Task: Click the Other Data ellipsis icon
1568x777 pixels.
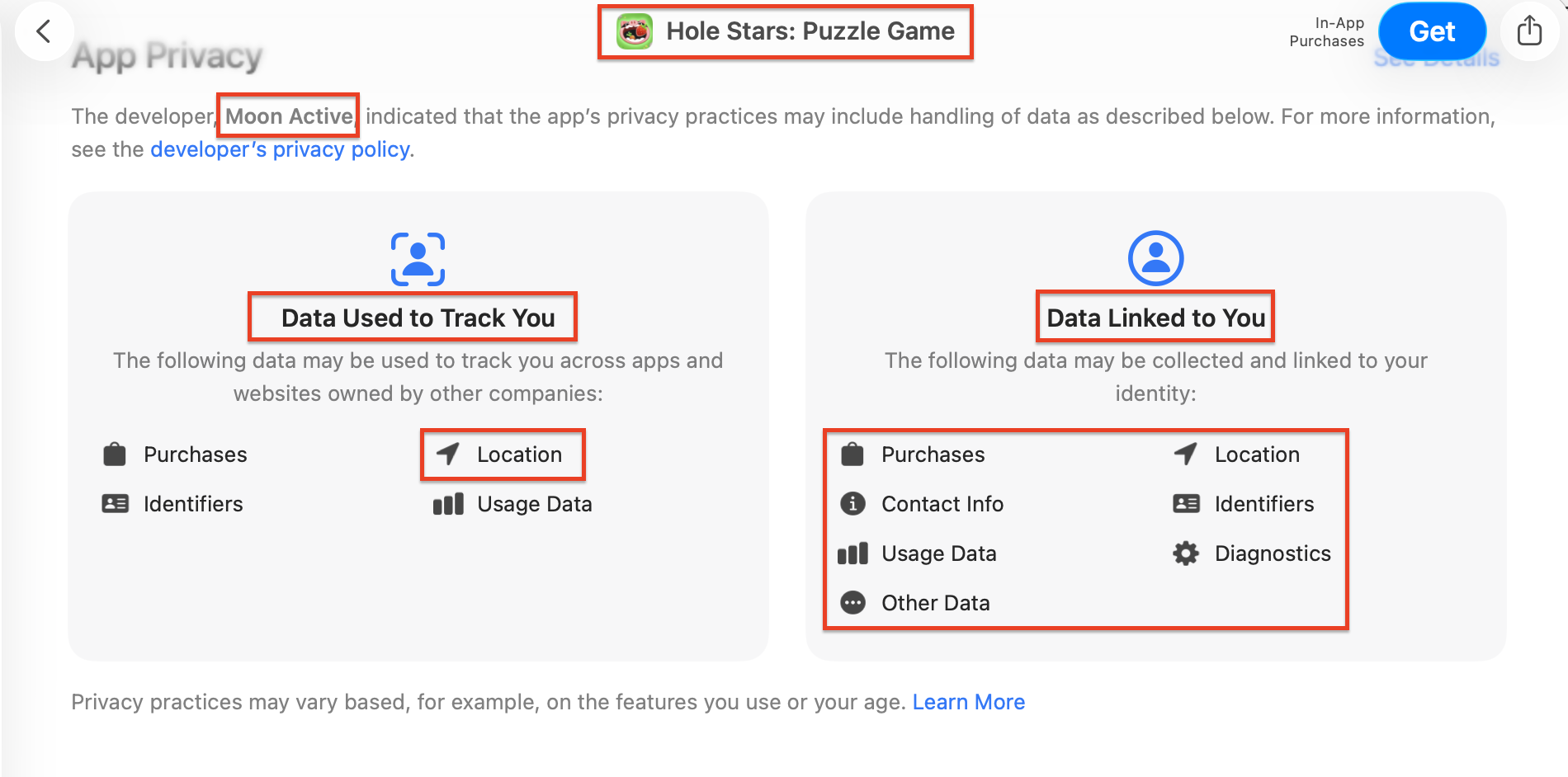Action: pos(852,603)
